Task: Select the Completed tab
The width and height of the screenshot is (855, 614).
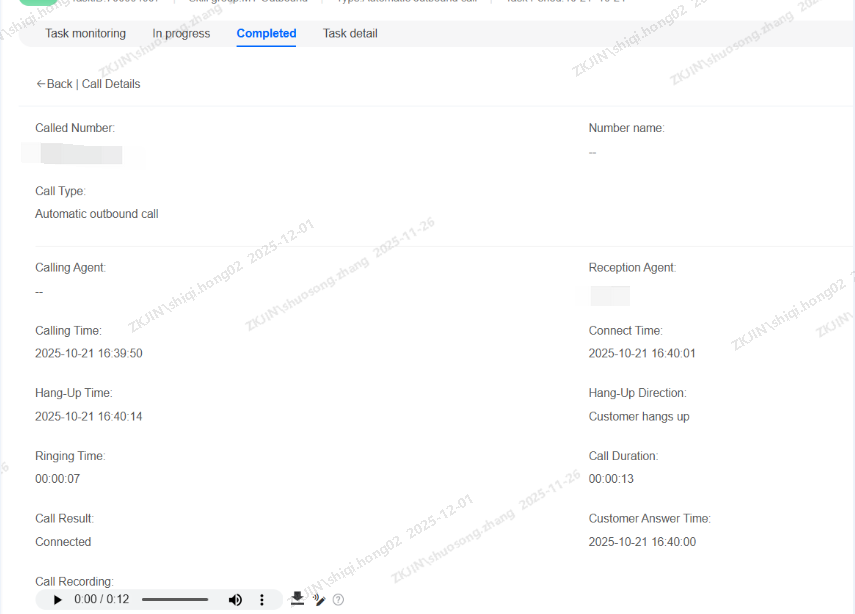Action: point(266,33)
